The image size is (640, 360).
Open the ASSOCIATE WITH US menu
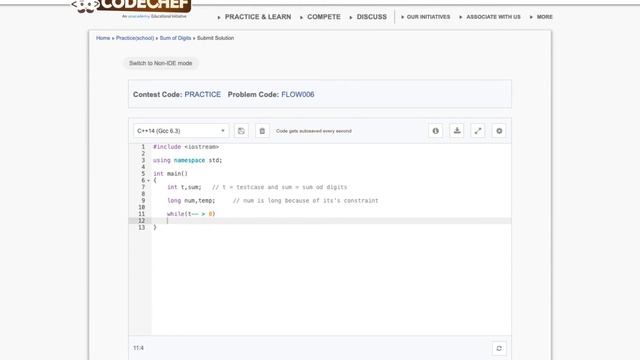coord(493,17)
